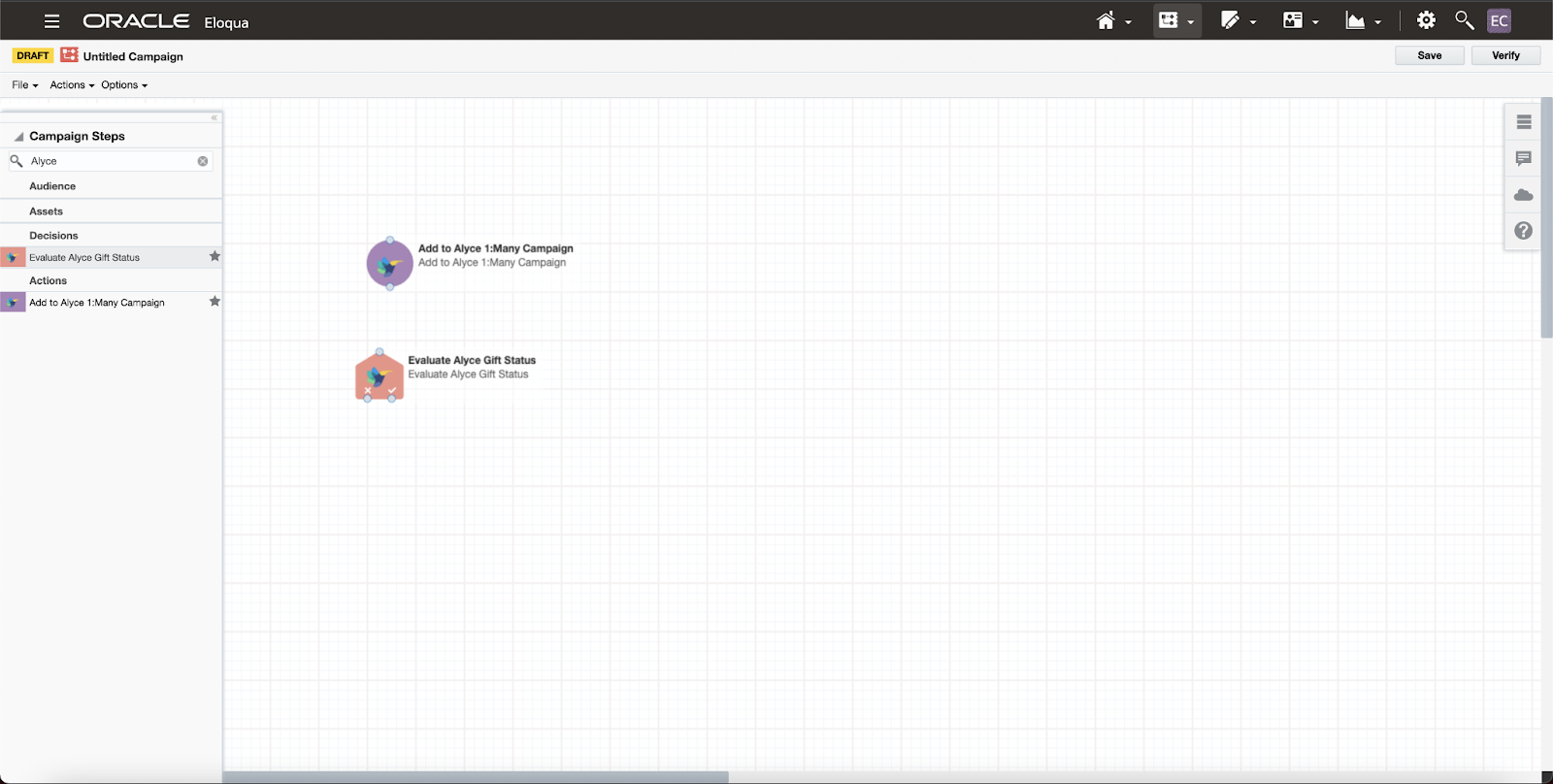The image size is (1553, 784).
Task: Select Evaluate Alyce Gift Status list item
Action: [x=111, y=258]
